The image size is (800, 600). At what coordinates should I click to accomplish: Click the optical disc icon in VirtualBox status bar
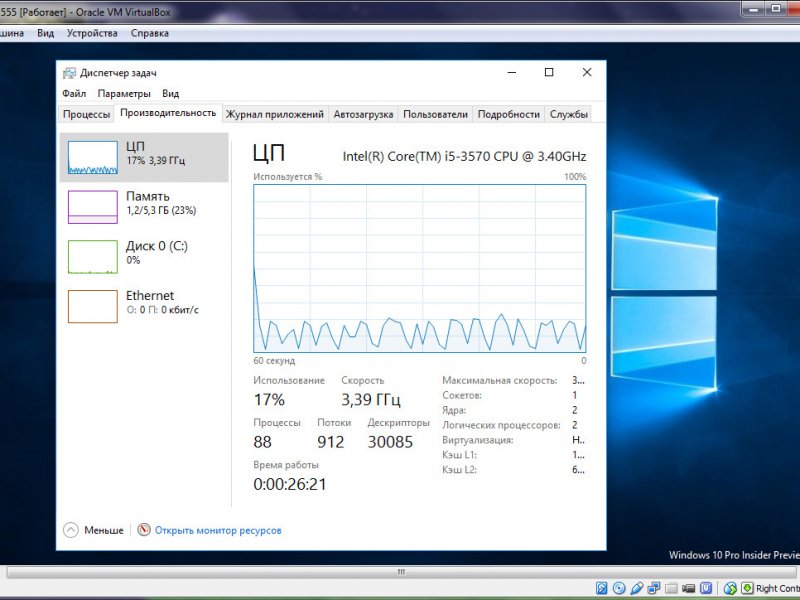click(x=619, y=588)
